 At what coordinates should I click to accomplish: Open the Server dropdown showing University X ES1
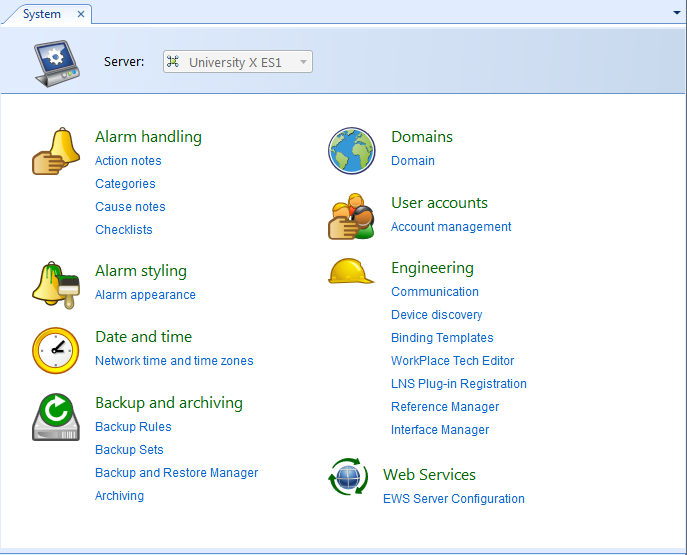tap(238, 62)
